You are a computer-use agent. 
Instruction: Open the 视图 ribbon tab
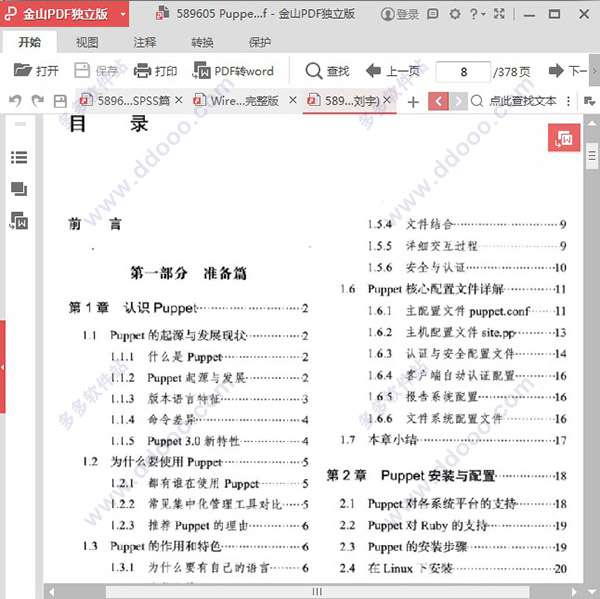click(x=87, y=42)
